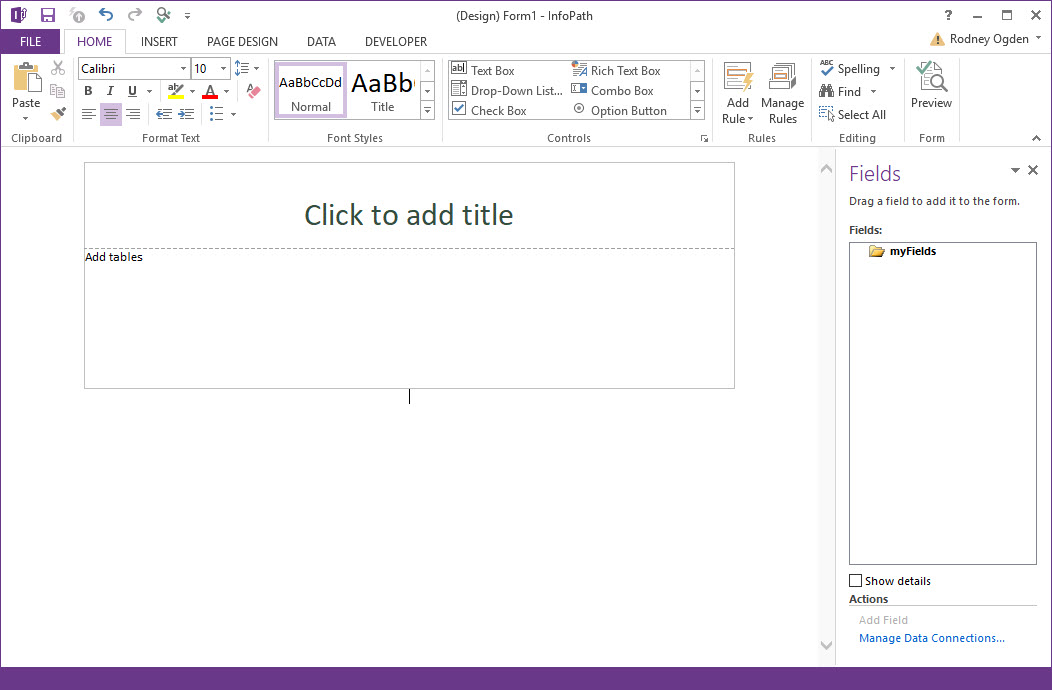Click the bullets list icon
The width and height of the screenshot is (1052, 690).
[x=216, y=114]
